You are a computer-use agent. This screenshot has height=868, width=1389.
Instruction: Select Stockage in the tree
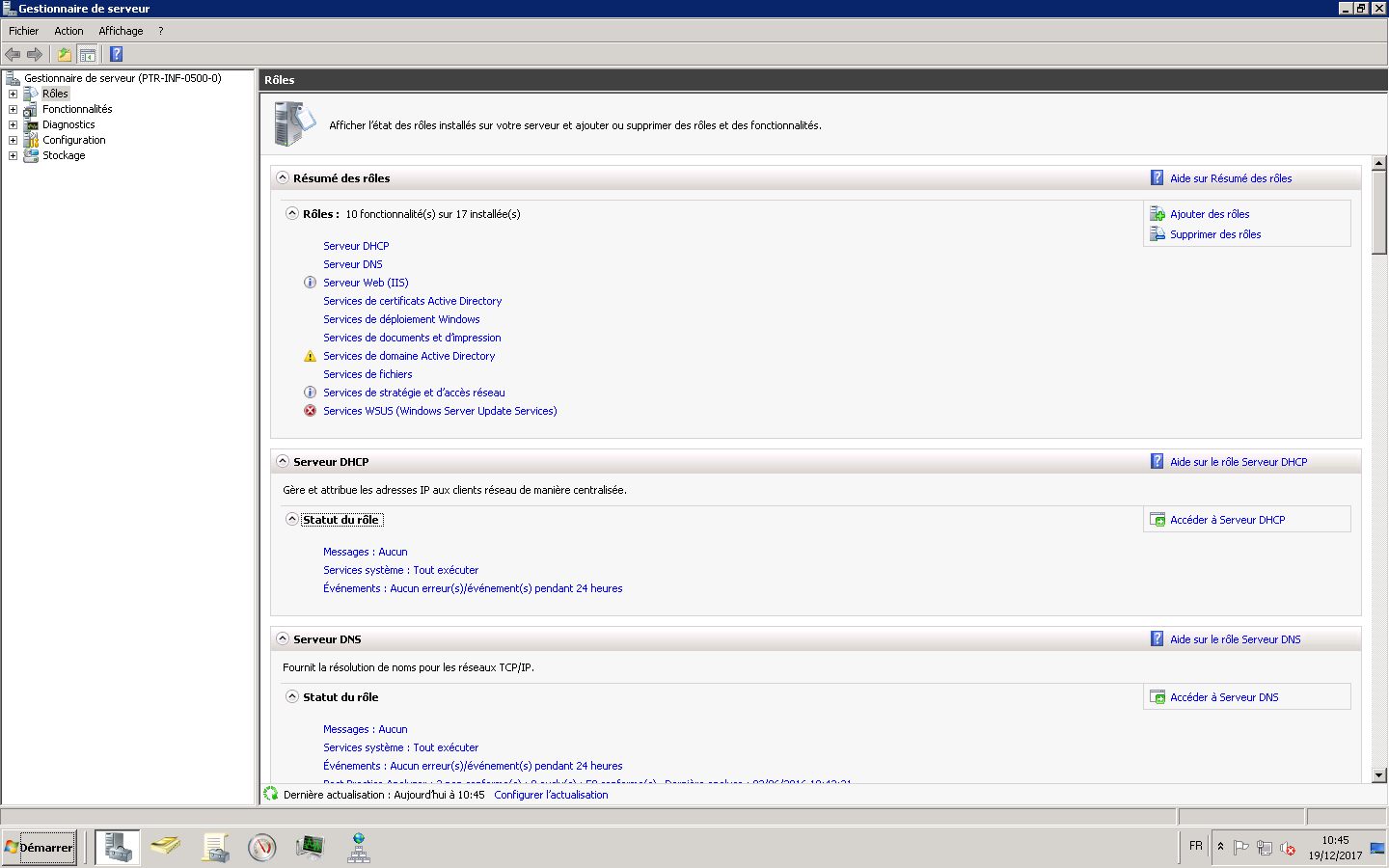tap(64, 155)
